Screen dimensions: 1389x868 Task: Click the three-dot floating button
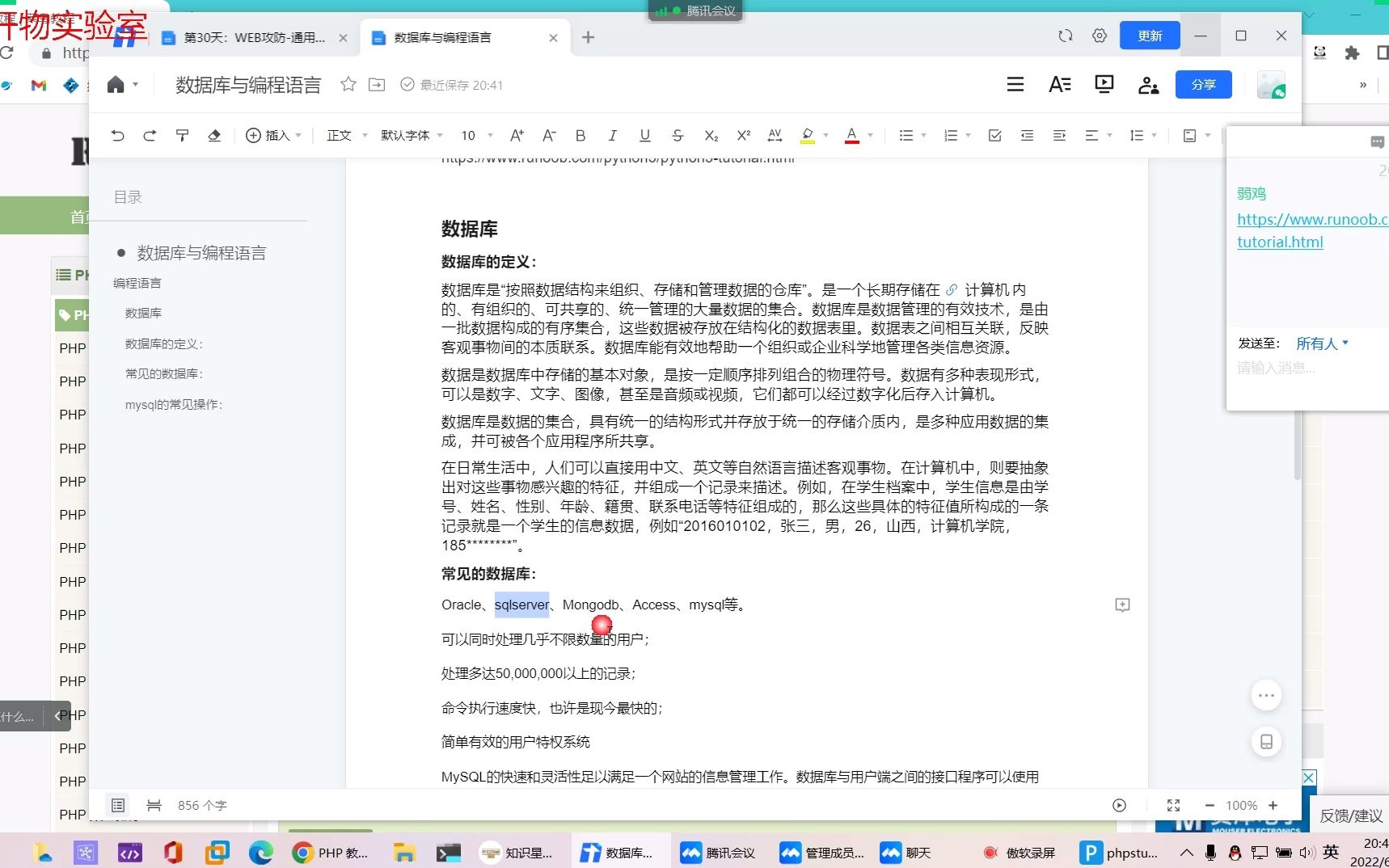coord(1266,695)
